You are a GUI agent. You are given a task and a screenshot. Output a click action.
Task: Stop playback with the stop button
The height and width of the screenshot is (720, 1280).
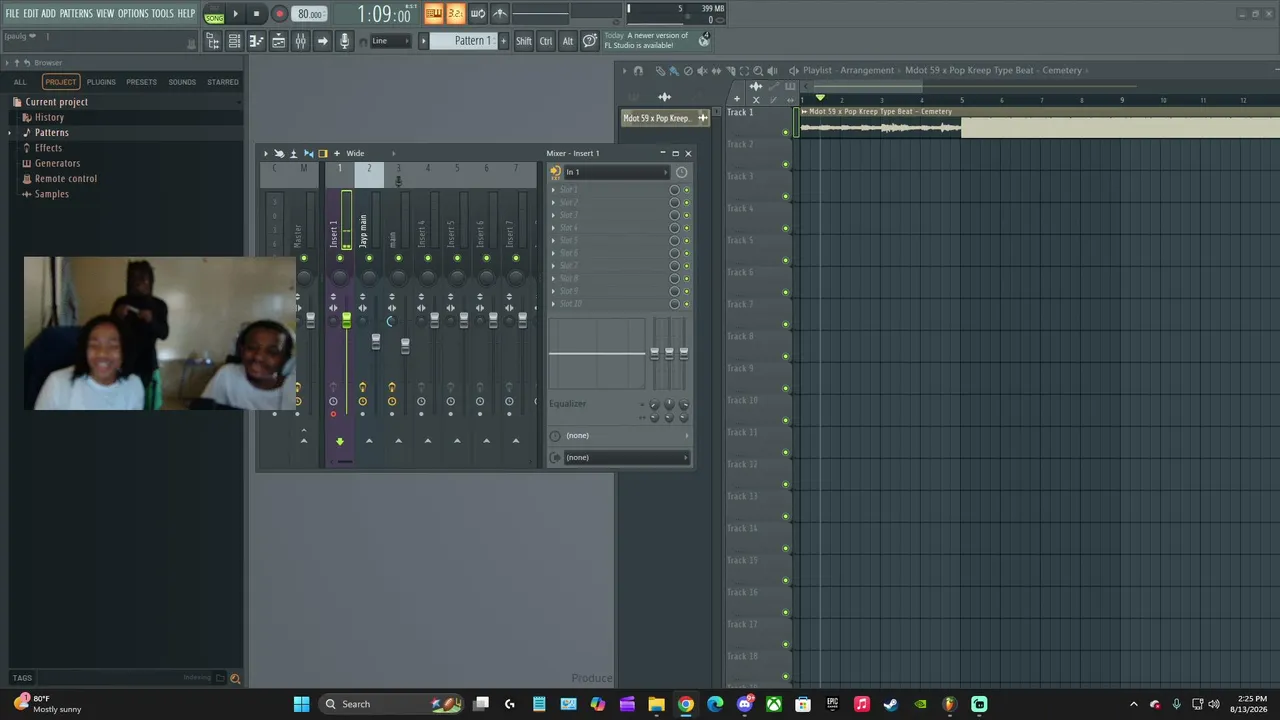click(x=256, y=14)
